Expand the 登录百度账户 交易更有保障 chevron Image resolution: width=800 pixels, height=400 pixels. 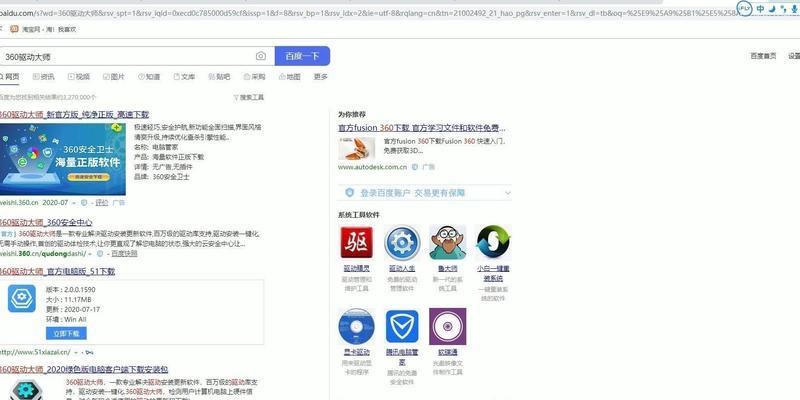(507, 193)
